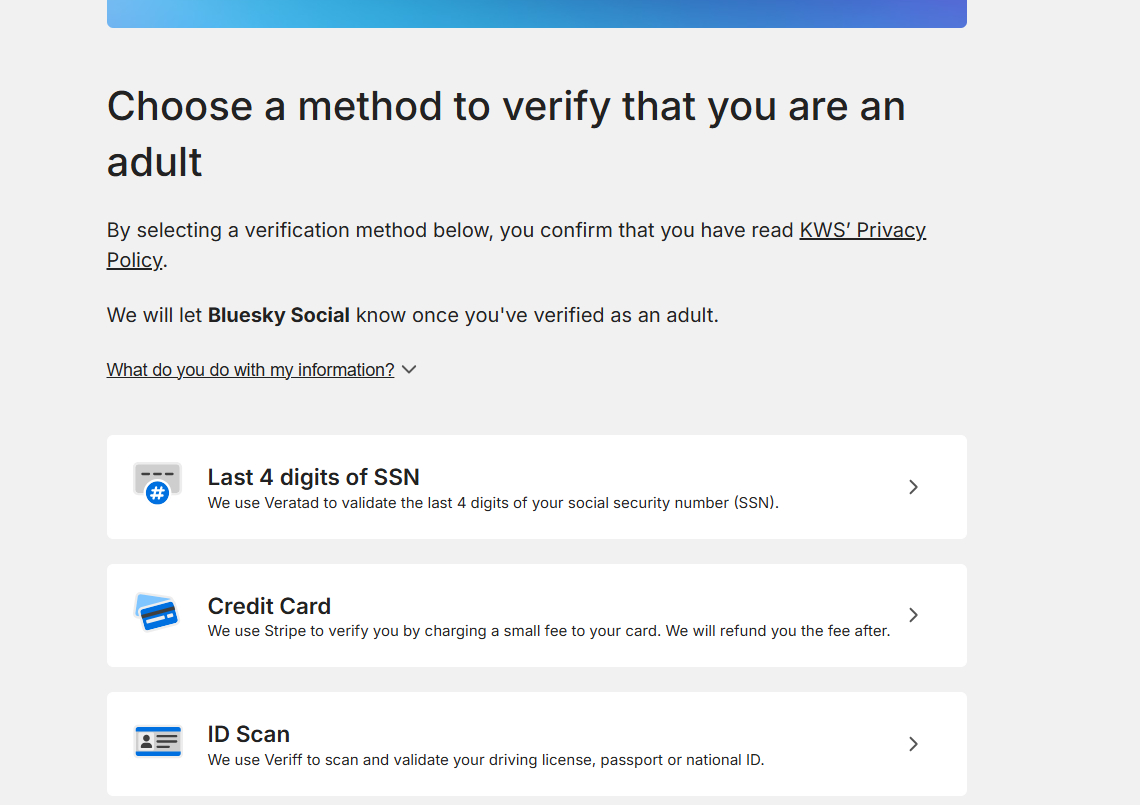Click the Stripe small fee description text
The width and height of the screenshot is (1140, 805).
[x=548, y=631]
